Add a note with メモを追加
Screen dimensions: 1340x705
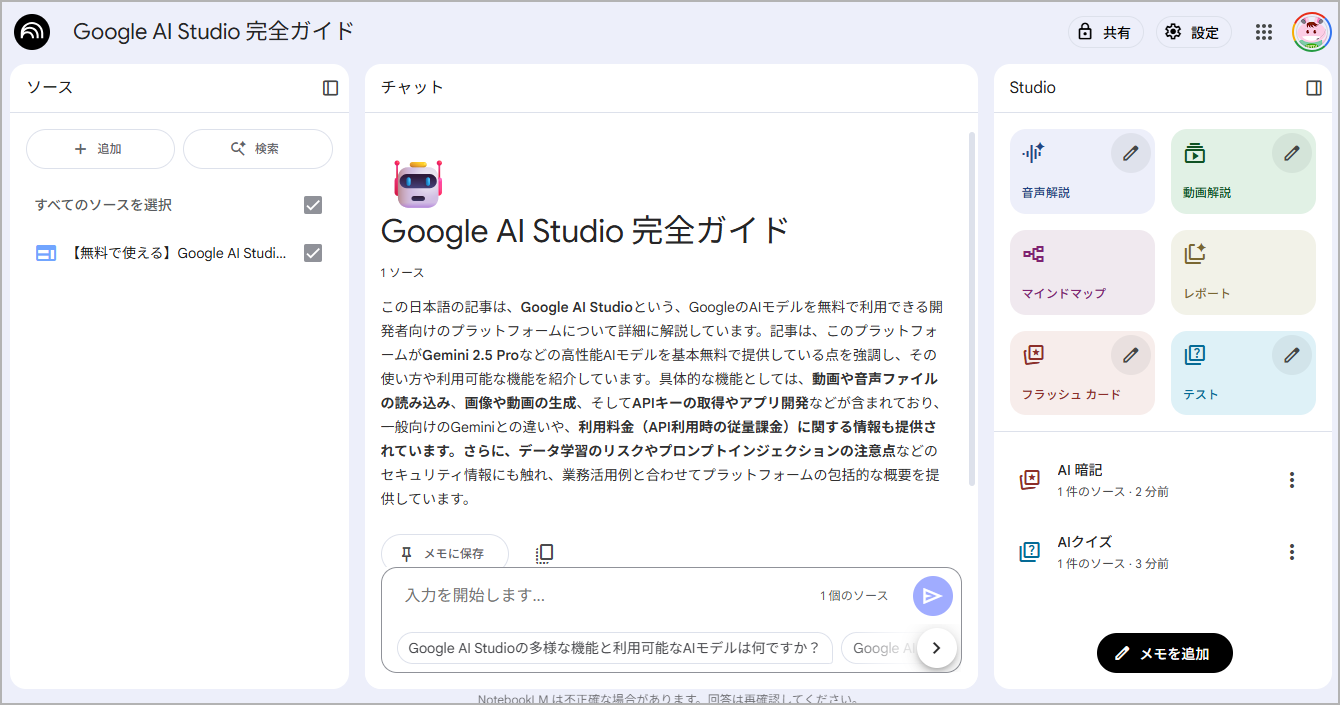click(x=1164, y=652)
